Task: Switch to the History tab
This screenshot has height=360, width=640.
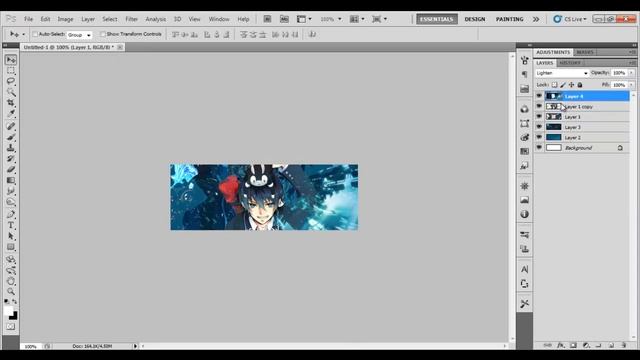Action: tap(570, 63)
